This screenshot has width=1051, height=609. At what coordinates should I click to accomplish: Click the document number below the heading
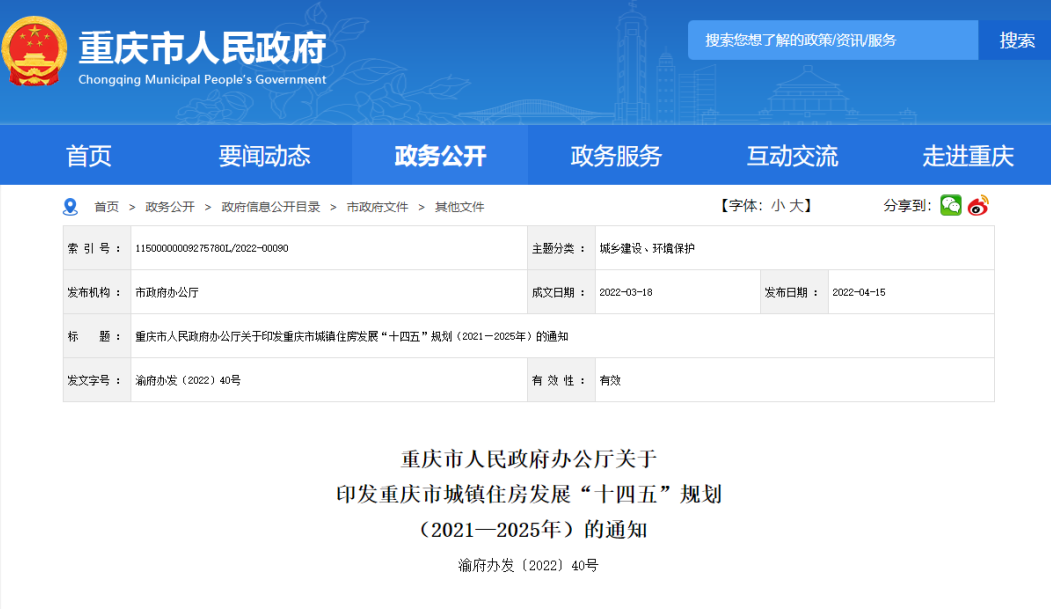(x=528, y=565)
